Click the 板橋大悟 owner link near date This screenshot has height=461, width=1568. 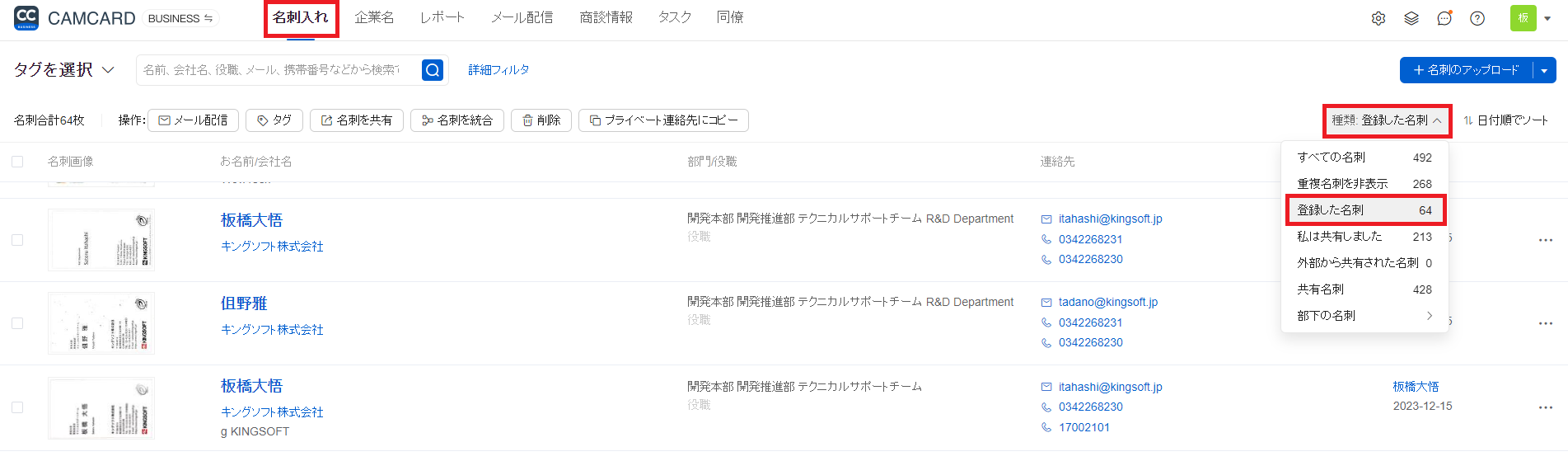[x=1416, y=387]
